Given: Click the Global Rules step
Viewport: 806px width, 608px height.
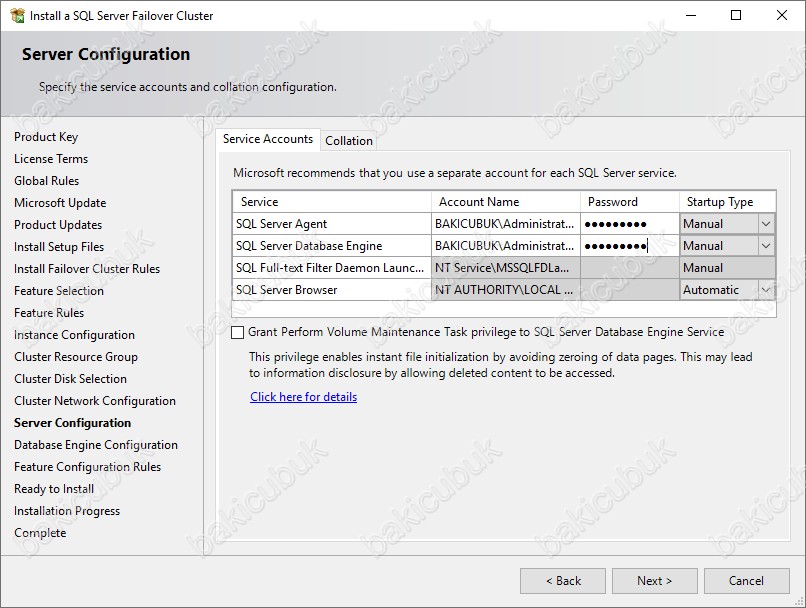Looking at the screenshot, I should (x=47, y=181).
